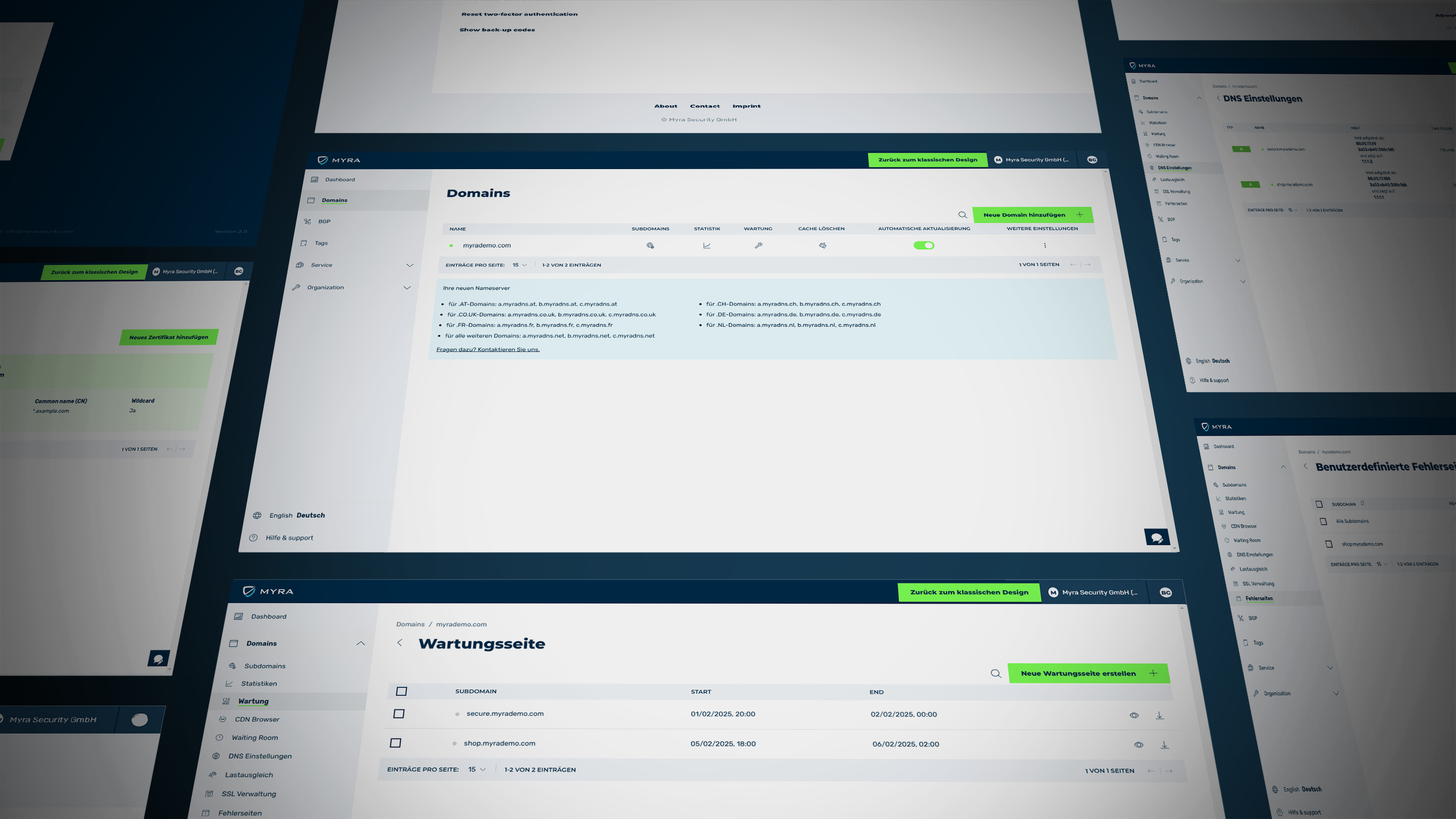Select Tags in Domains window sidebar
1456x819 pixels.
(321, 243)
